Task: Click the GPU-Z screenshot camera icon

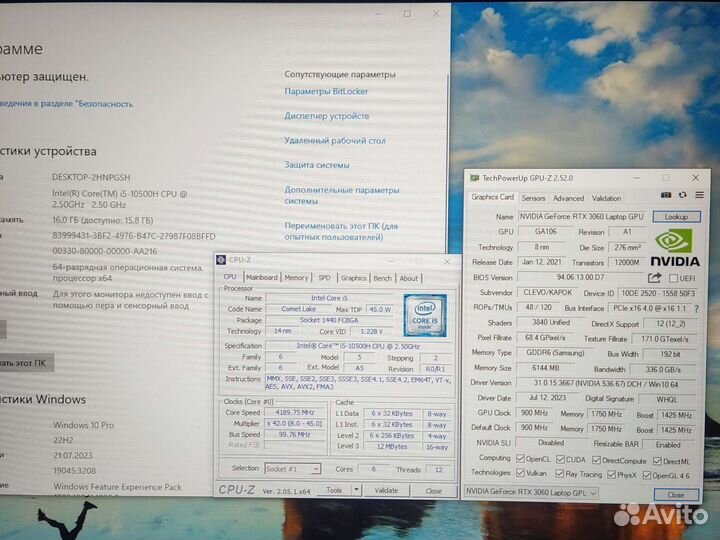Action: pos(666,195)
